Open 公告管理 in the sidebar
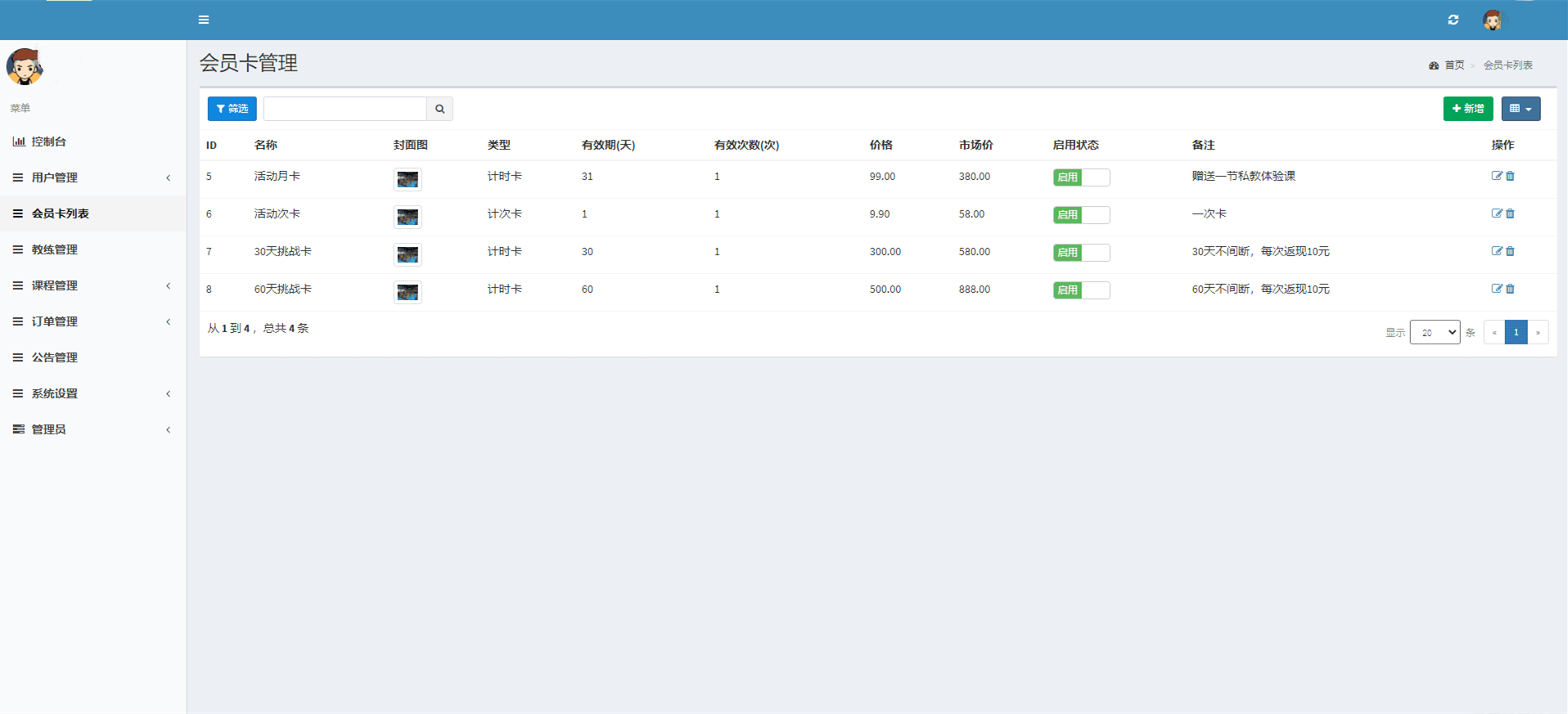1568x714 pixels. pos(92,357)
